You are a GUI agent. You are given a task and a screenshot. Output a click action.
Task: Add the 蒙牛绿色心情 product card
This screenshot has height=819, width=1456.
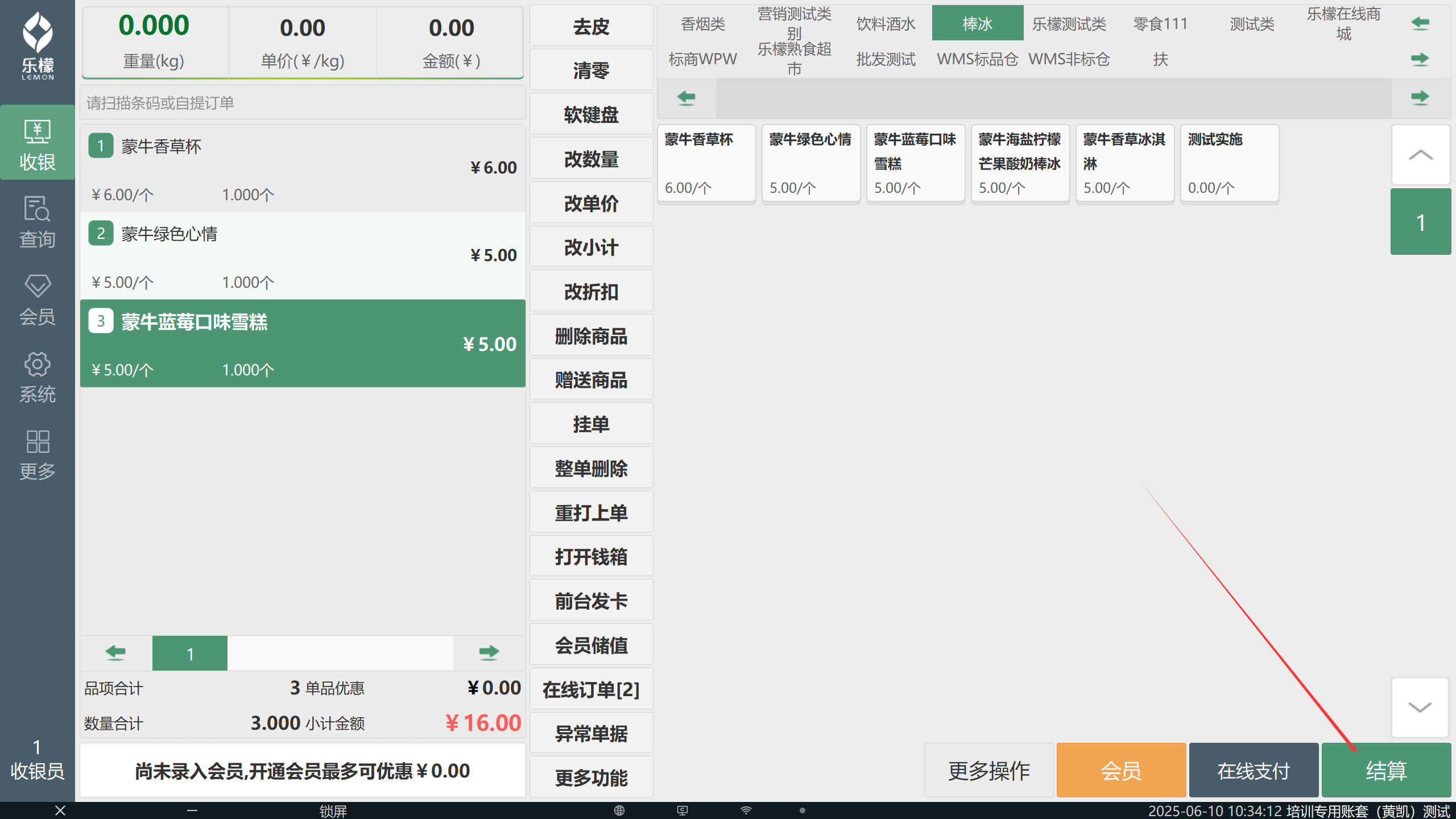(x=811, y=163)
